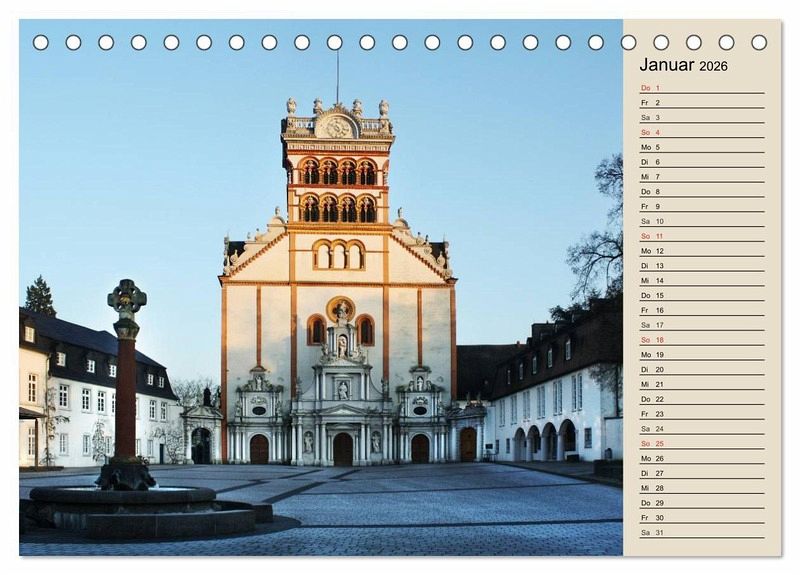Select the So 25 Sunday row
This screenshot has width=800, height=575.
point(700,443)
